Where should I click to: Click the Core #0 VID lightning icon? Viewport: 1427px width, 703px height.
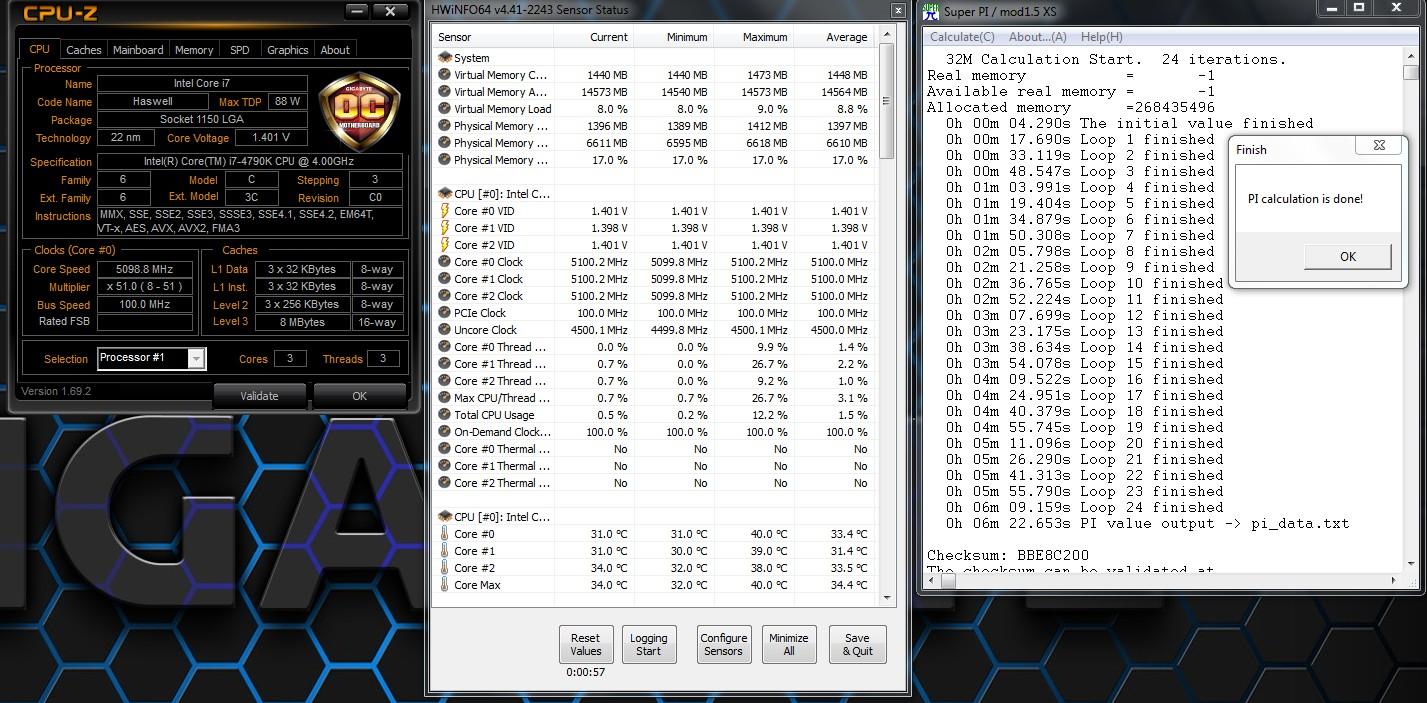(445, 211)
